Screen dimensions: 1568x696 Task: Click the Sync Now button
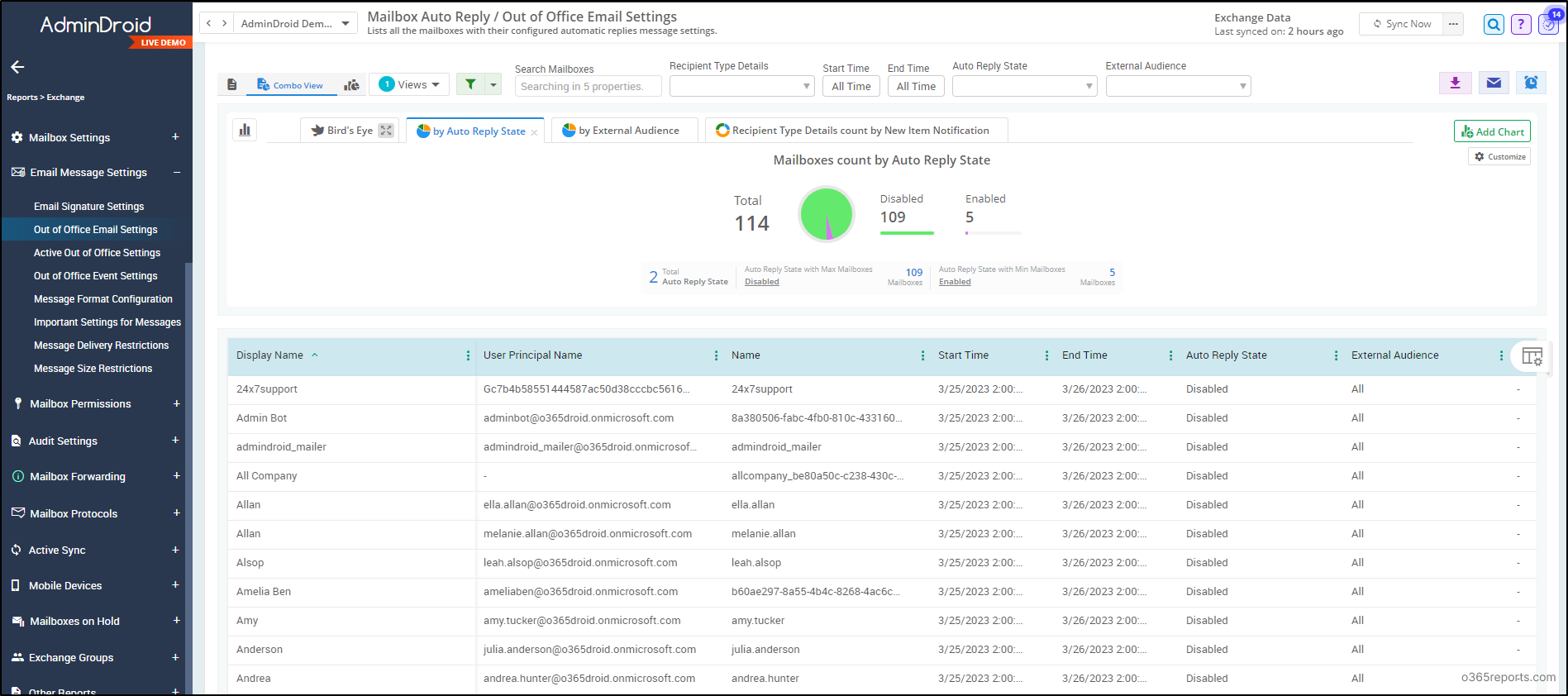[x=1401, y=24]
